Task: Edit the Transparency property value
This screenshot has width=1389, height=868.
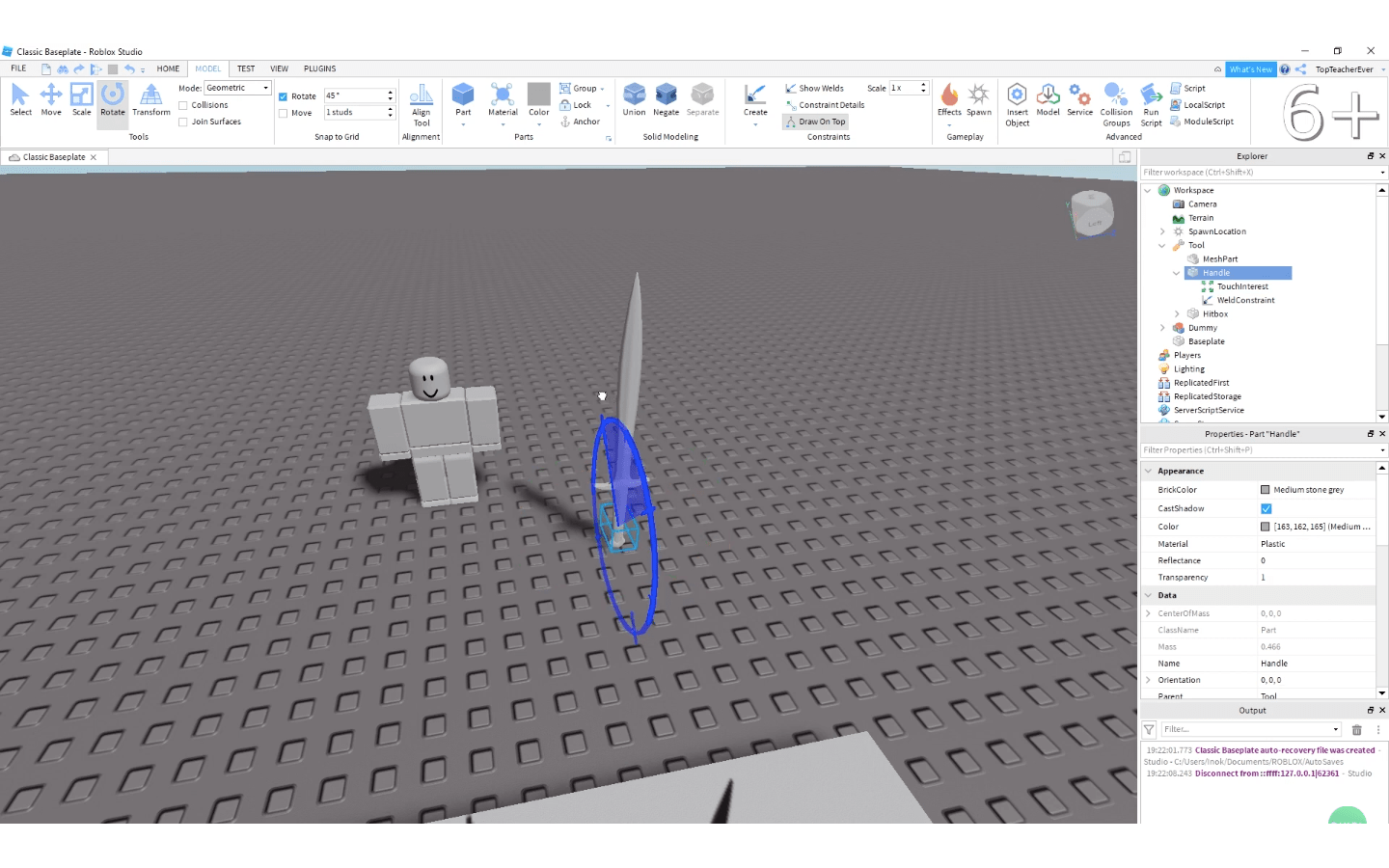Action: [1316, 578]
